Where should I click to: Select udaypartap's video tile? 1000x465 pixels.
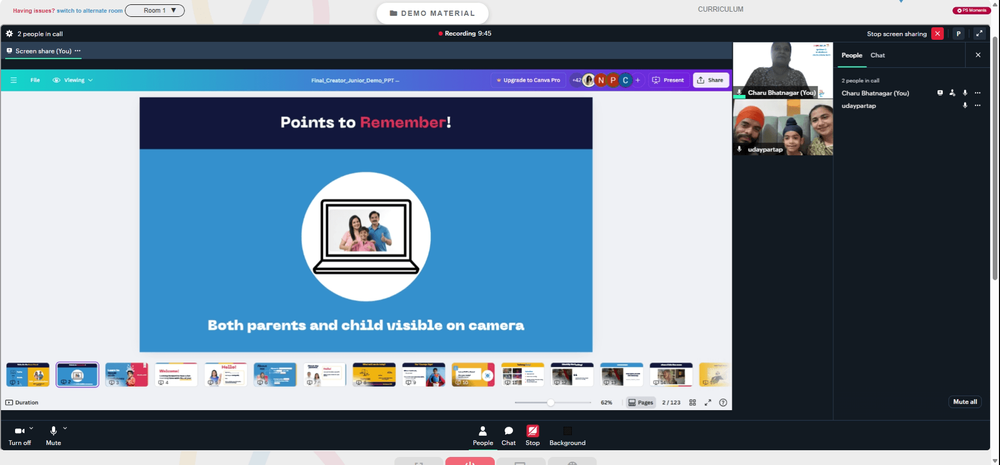tap(783, 127)
